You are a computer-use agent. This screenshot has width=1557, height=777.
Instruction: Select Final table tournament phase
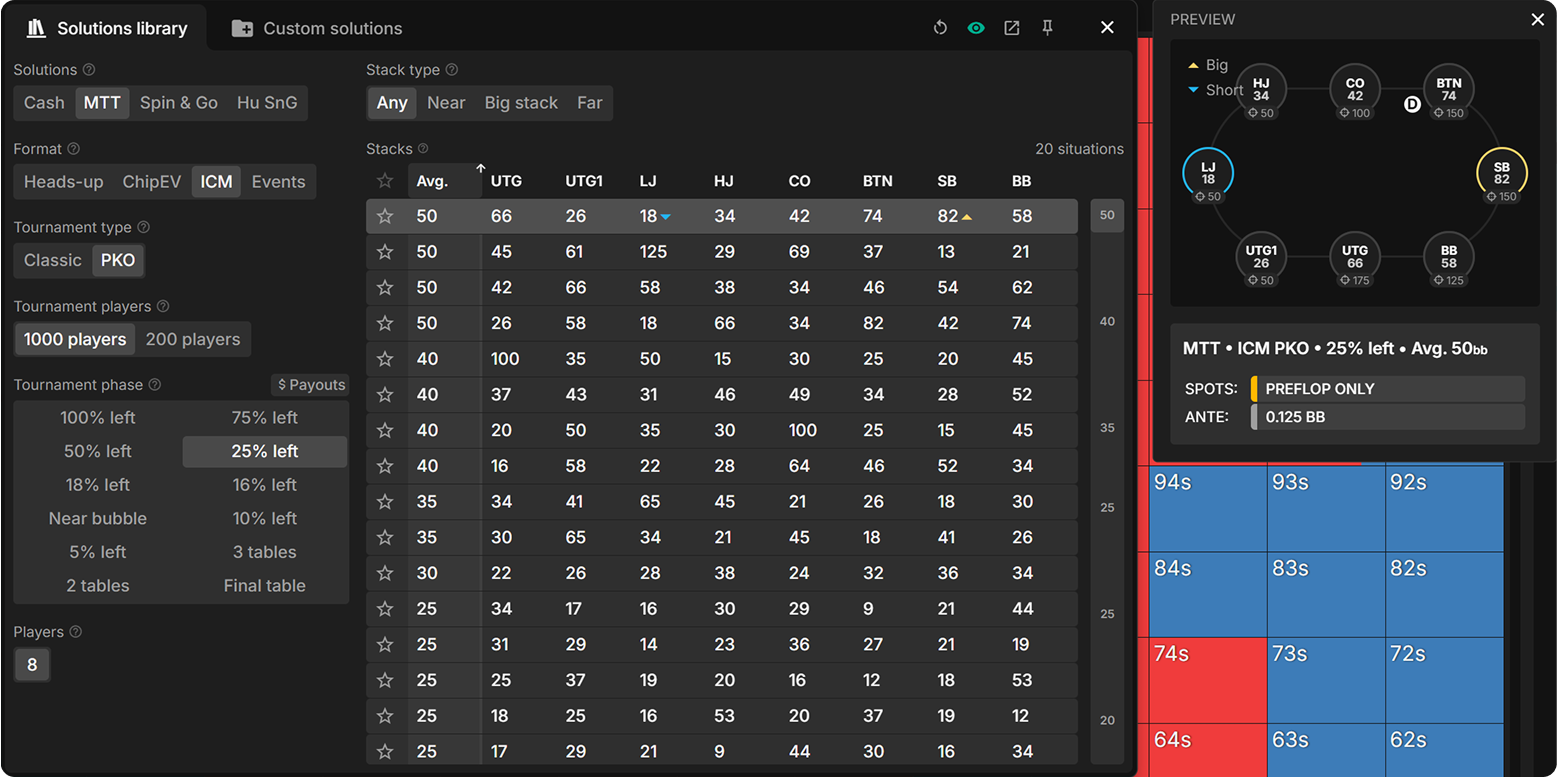[x=265, y=586]
